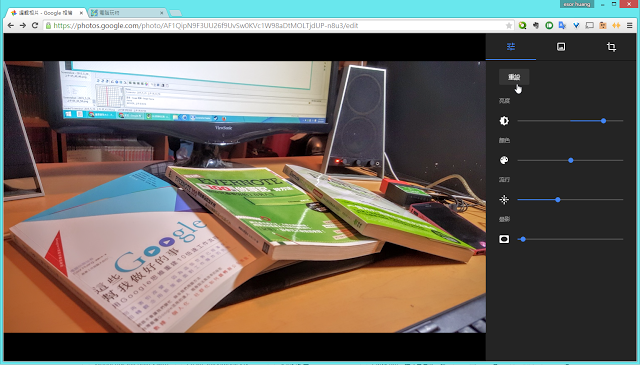Go back with the browser back arrow

(x=11, y=25)
